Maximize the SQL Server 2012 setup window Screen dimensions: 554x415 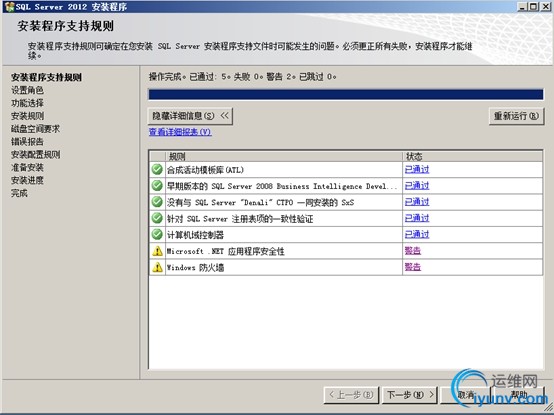534,7
